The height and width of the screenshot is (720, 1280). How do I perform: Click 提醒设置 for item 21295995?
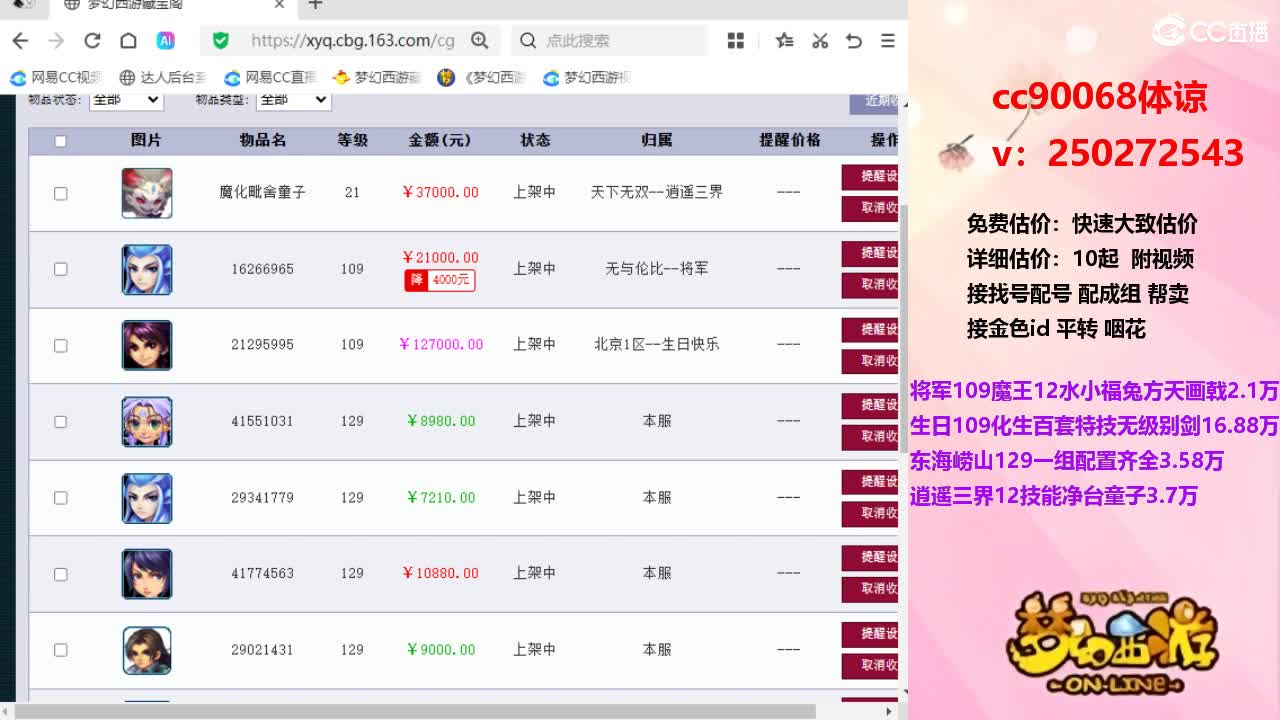pyautogui.click(x=870, y=329)
